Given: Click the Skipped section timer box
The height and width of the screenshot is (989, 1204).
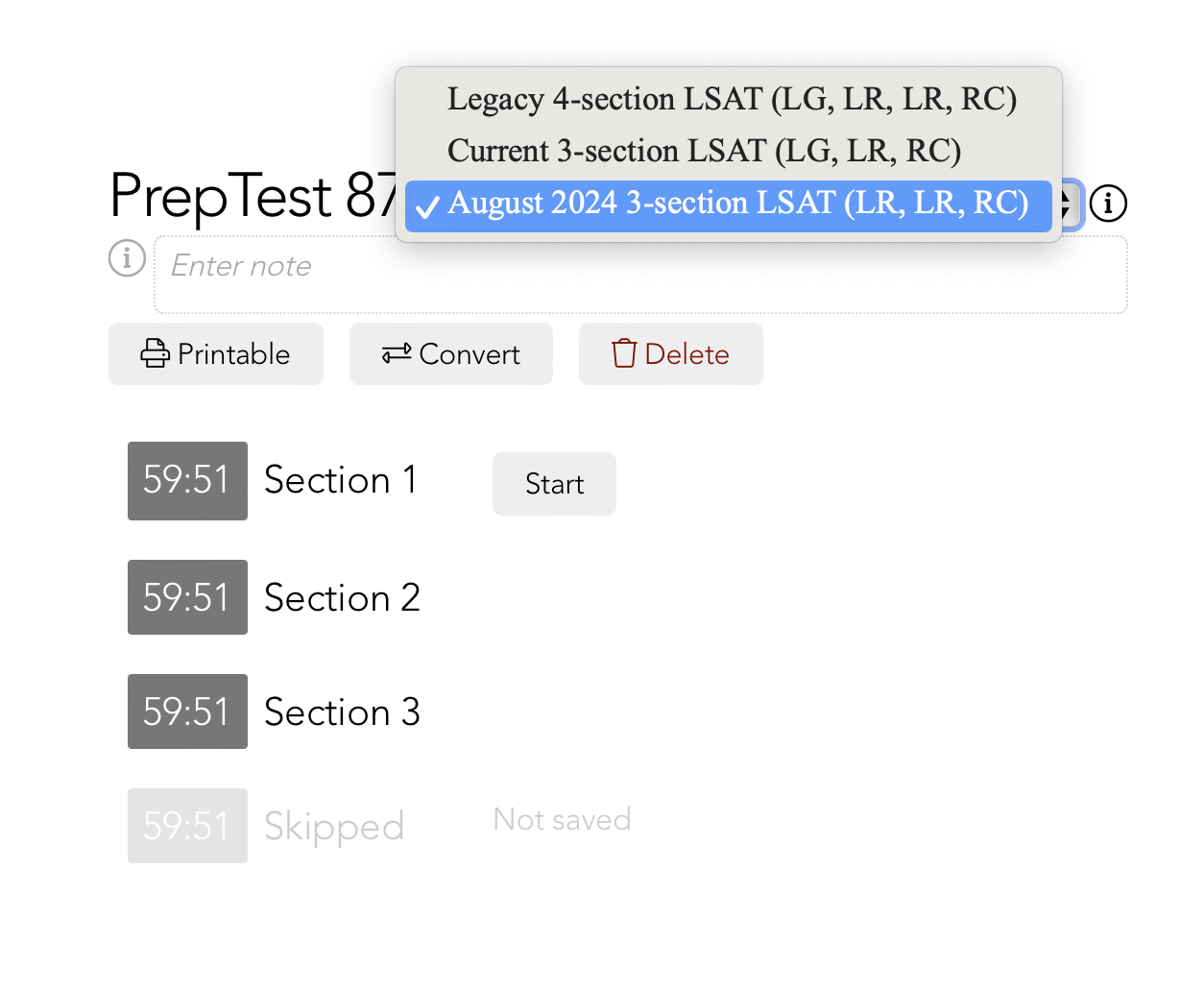Looking at the screenshot, I should [x=187, y=826].
